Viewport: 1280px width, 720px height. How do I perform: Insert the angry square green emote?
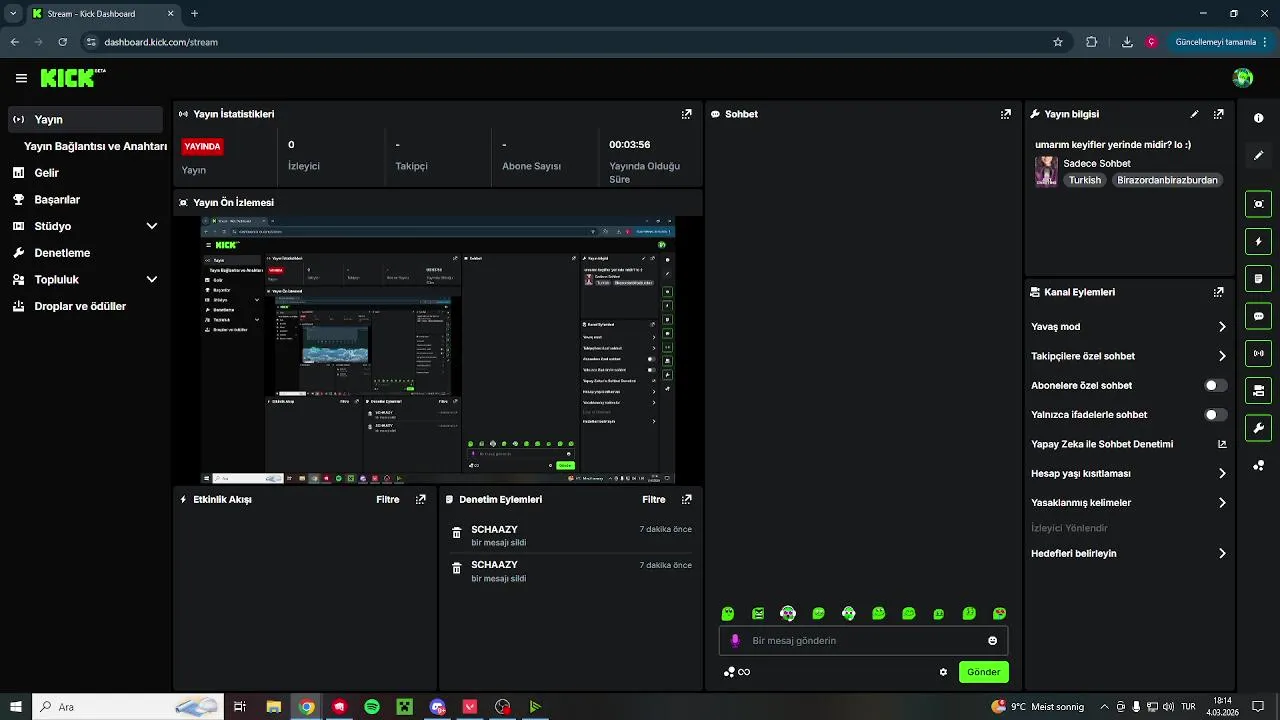[x=758, y=613]
